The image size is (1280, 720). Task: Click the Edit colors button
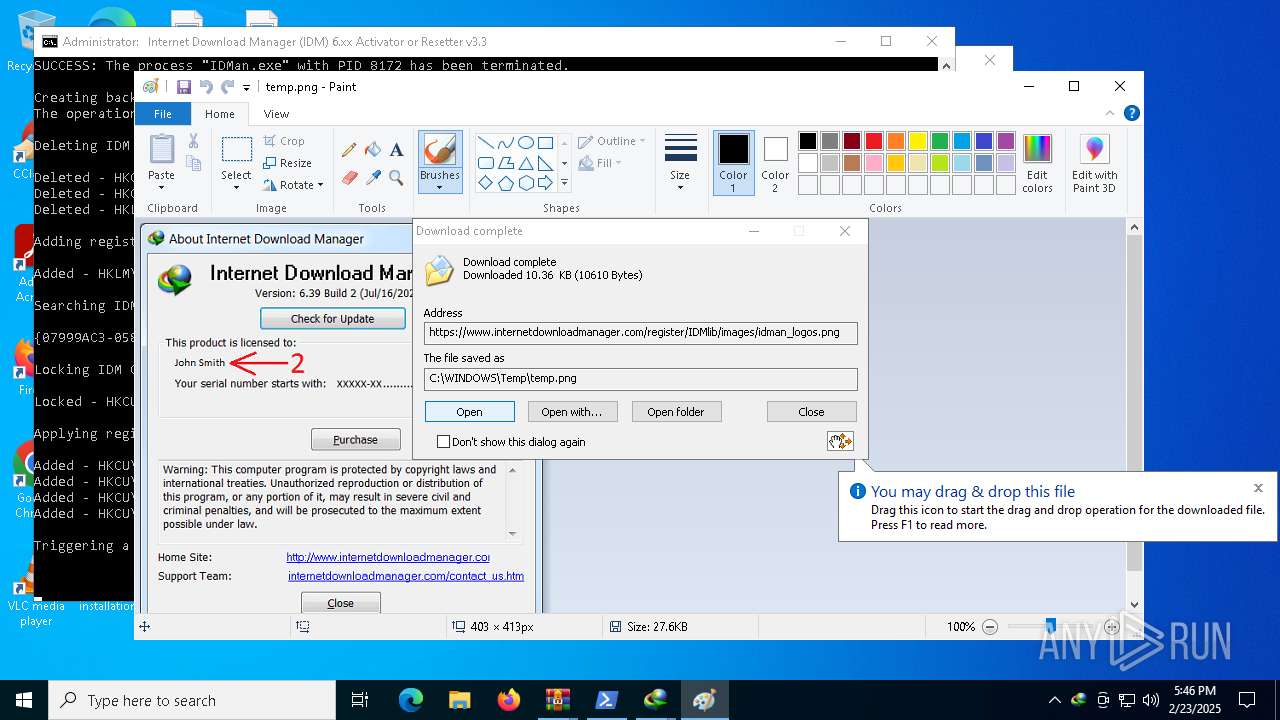pos(1037,163)
